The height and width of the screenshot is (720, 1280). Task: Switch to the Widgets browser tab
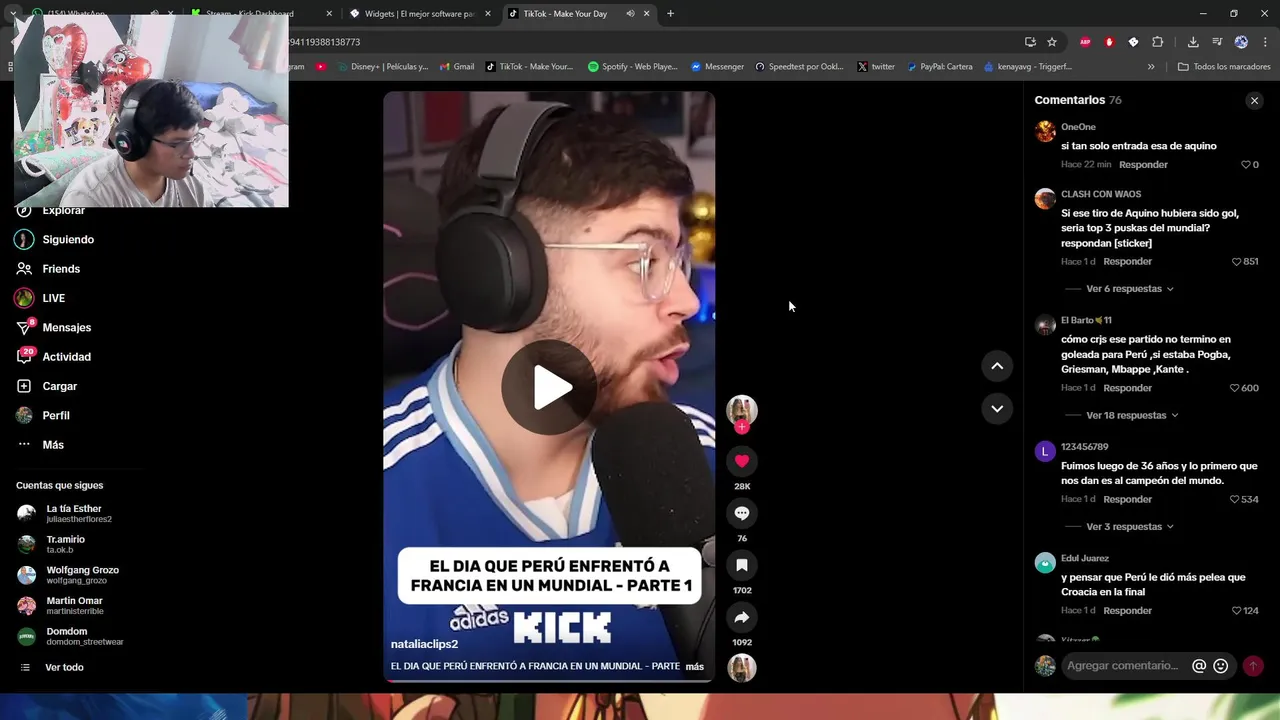click(419, 14)
